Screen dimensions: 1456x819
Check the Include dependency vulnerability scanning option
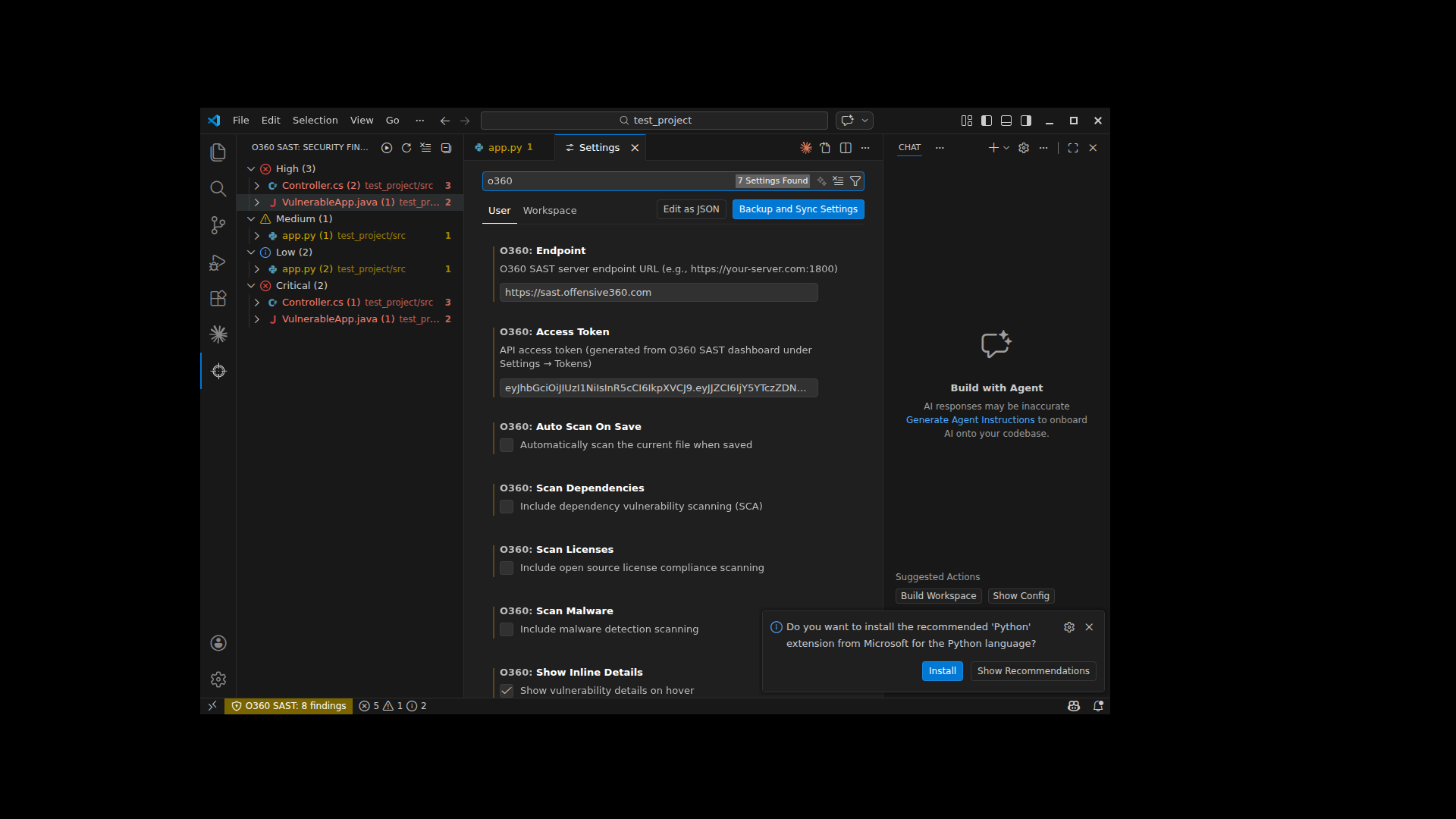506,507
